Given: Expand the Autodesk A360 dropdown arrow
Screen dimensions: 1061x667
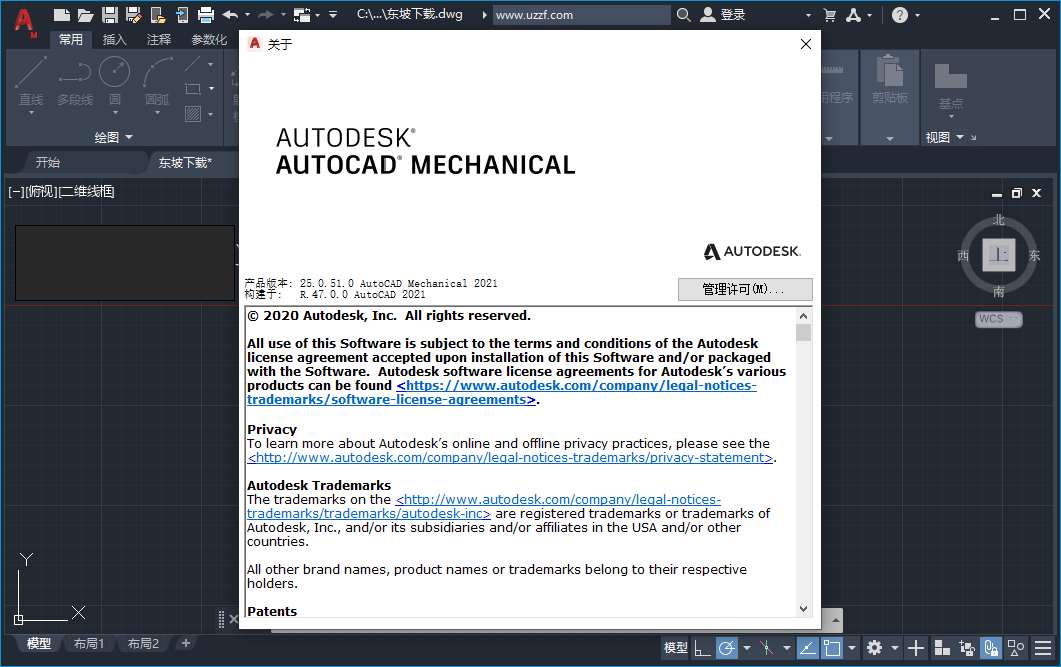Looking at the screenshot, I should pos(869,15).
